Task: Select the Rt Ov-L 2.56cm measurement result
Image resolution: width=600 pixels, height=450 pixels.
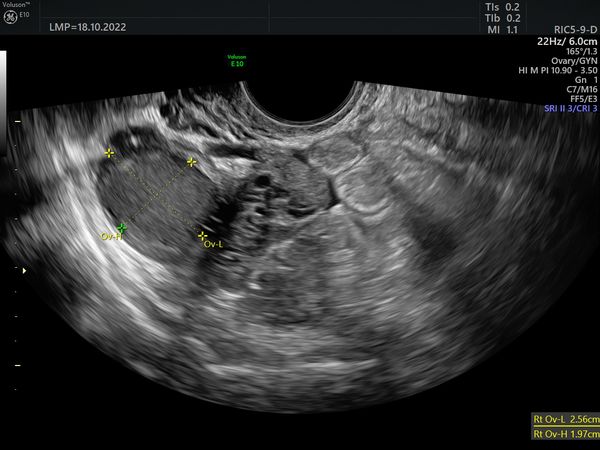Action: pos(565,421)
